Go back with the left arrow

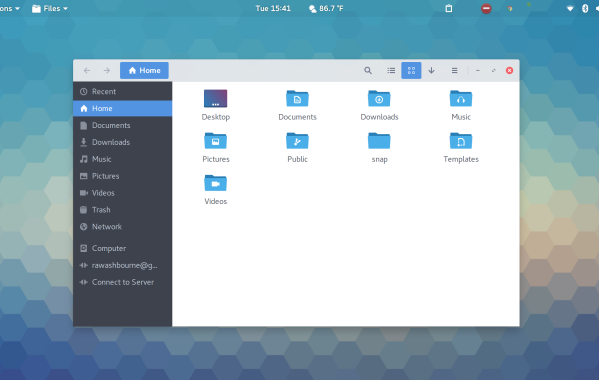point(87,70)
